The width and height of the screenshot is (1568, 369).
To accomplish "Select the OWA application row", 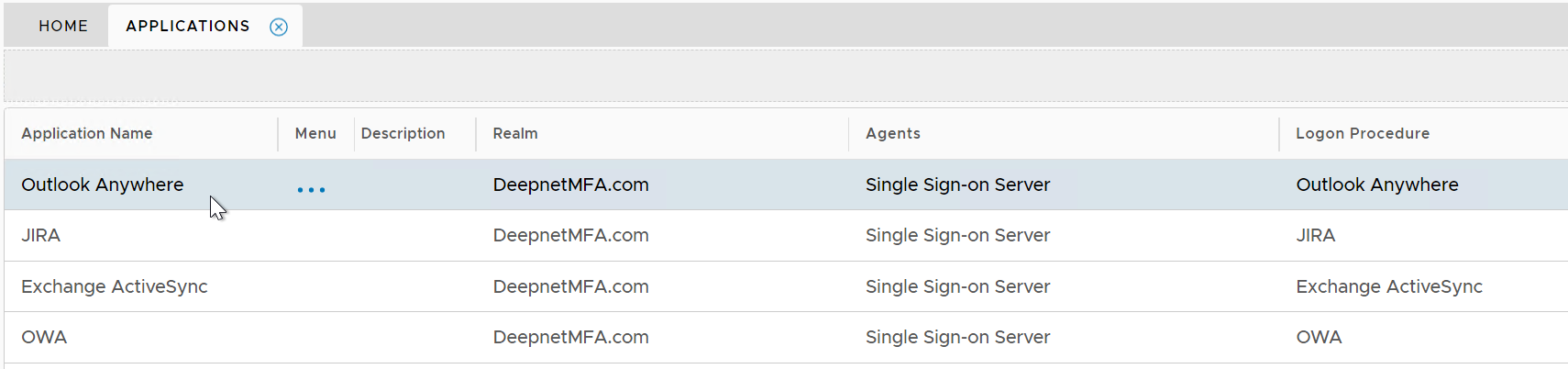I will (44, 337).
